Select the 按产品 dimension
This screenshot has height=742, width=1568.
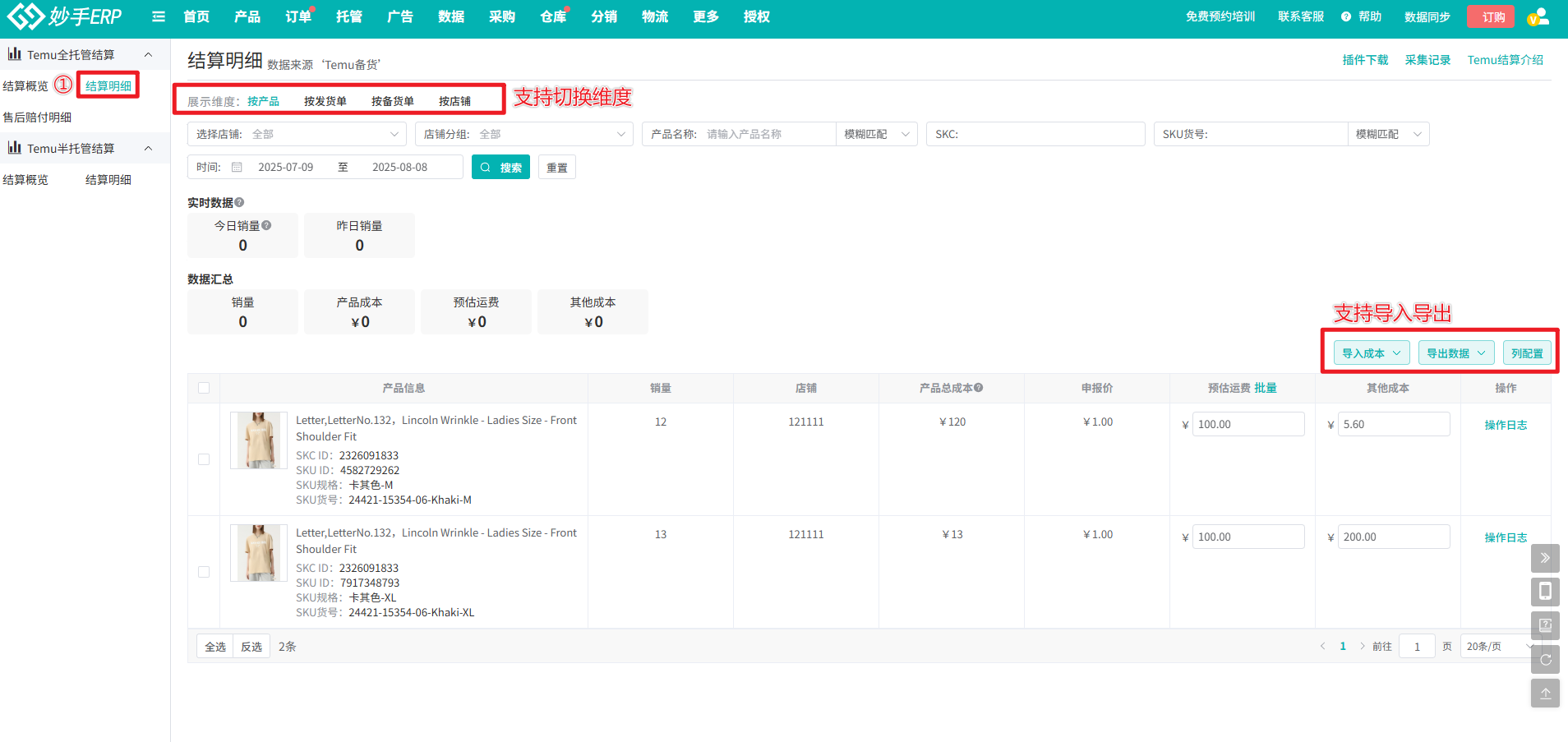pyautogui.click(x=263, y=101)
